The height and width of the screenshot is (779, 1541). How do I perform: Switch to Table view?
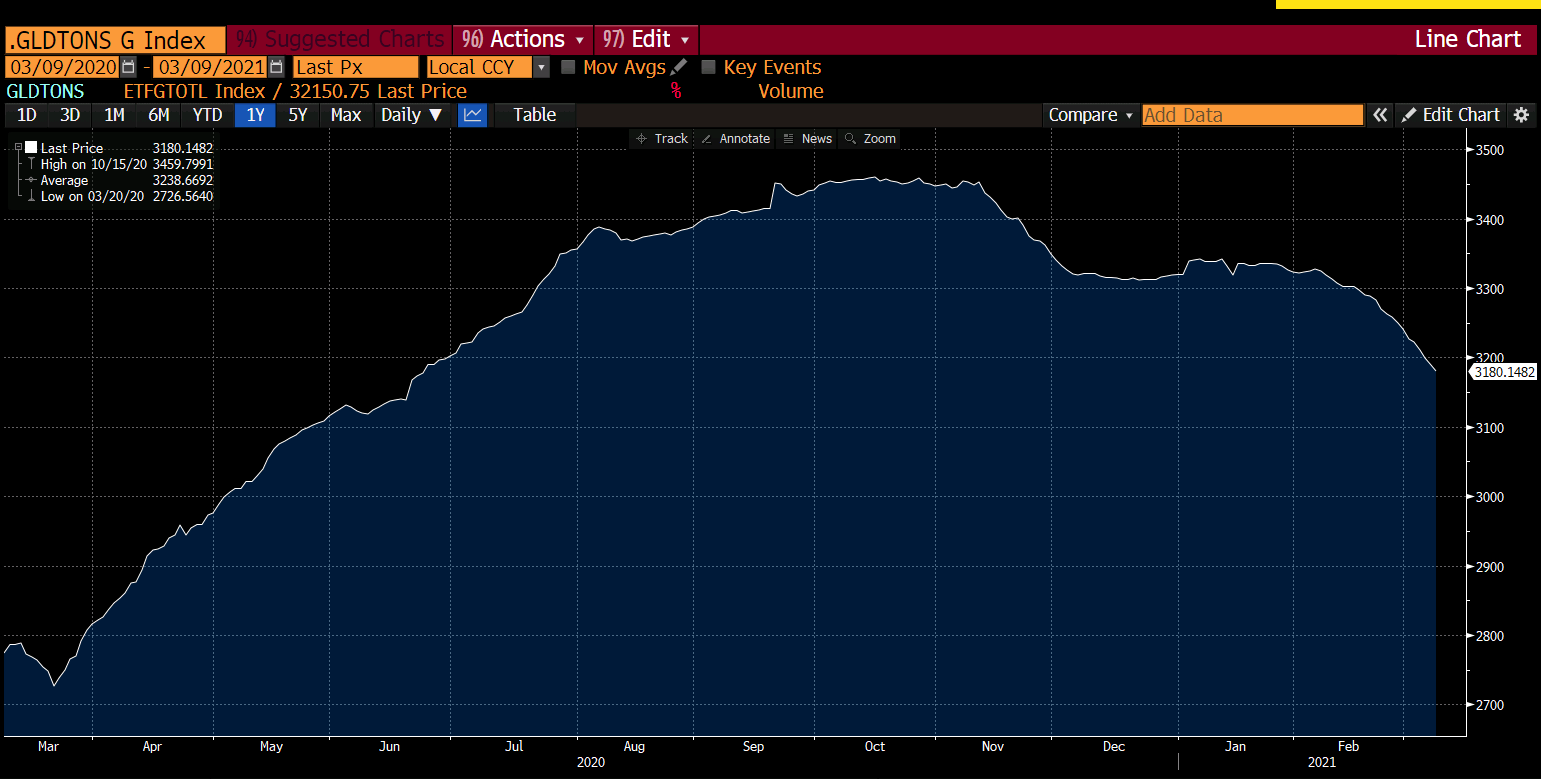click(535, 115)
